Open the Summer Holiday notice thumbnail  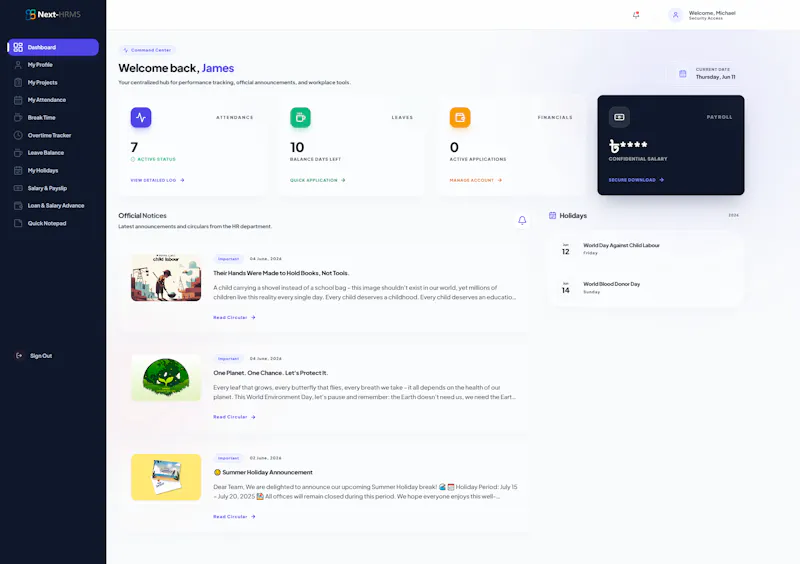pos(166,477)
